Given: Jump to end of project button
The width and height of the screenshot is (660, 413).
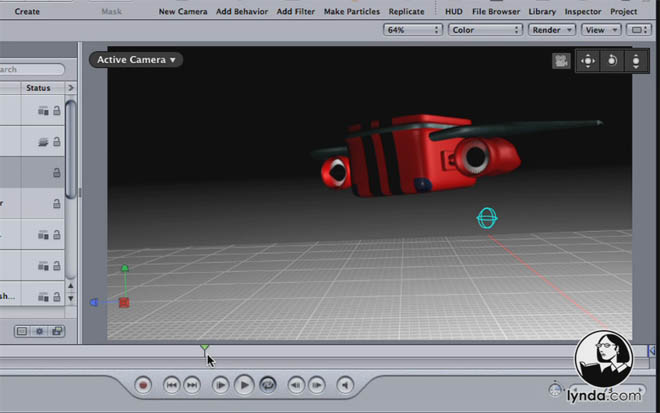Looking at the screenshot, I should click(192, 385).
